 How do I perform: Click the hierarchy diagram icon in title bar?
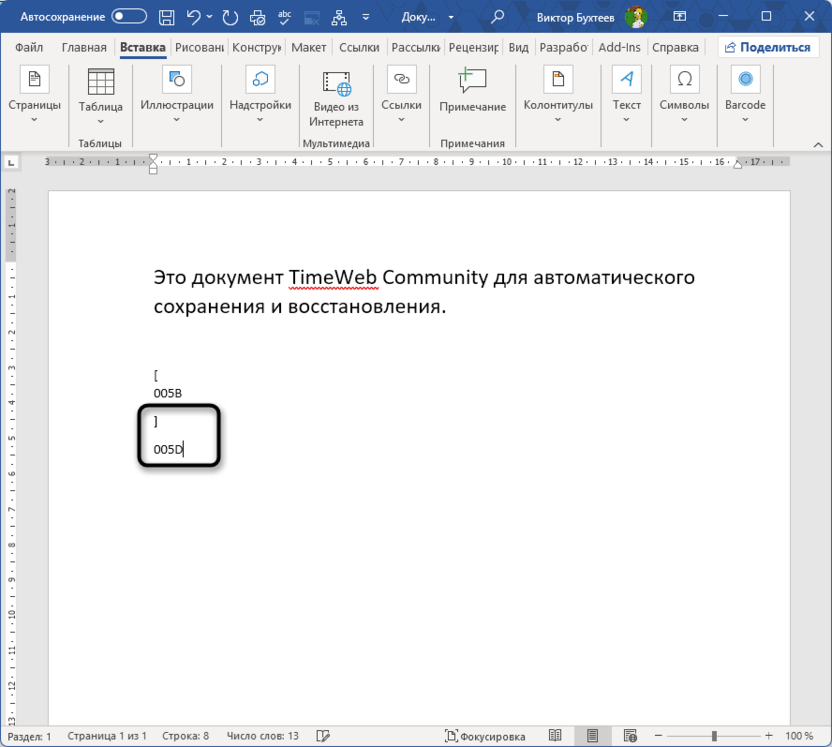(339, 18)
